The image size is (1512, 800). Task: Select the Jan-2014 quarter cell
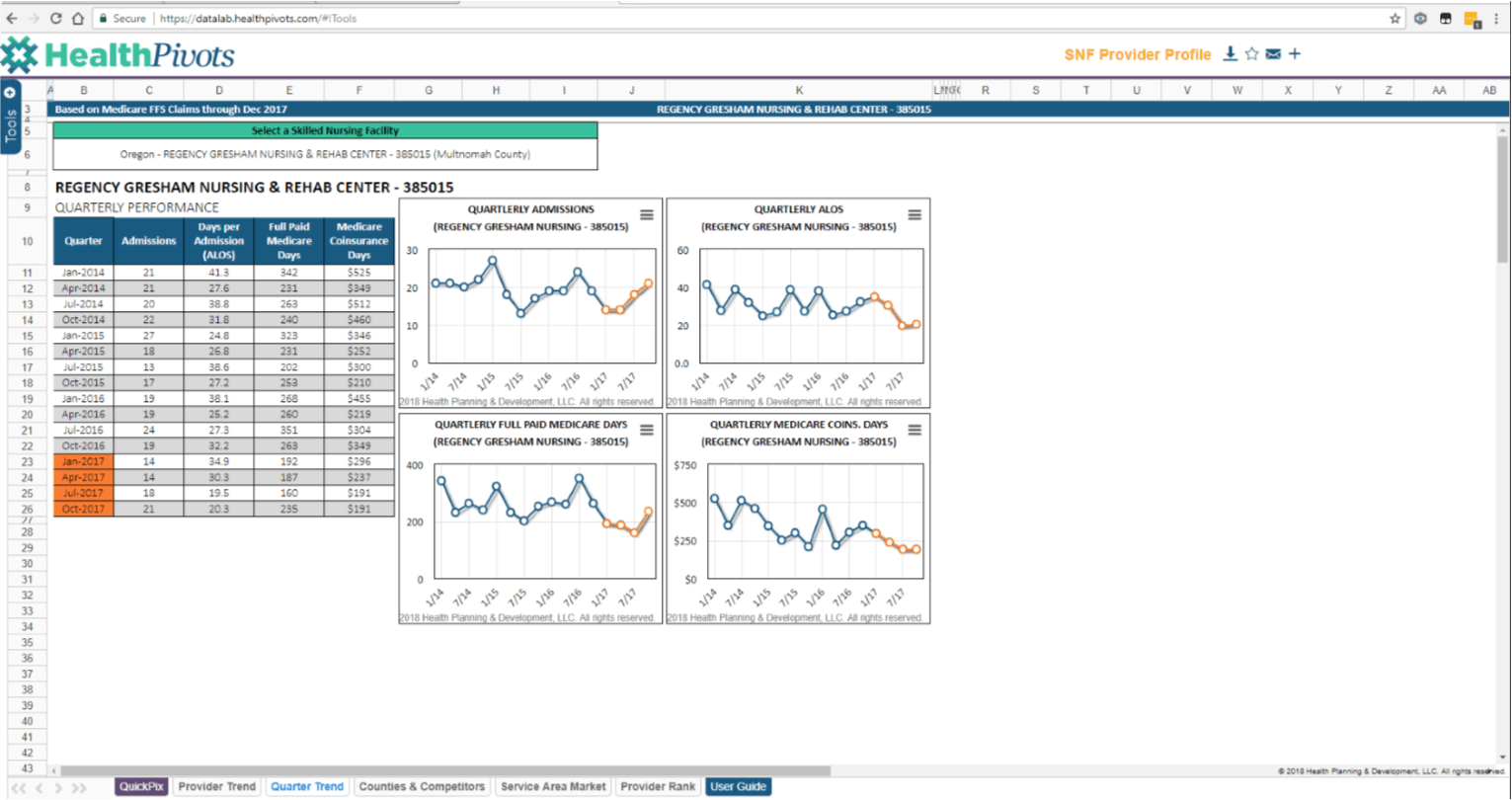(x=83, y=272)
